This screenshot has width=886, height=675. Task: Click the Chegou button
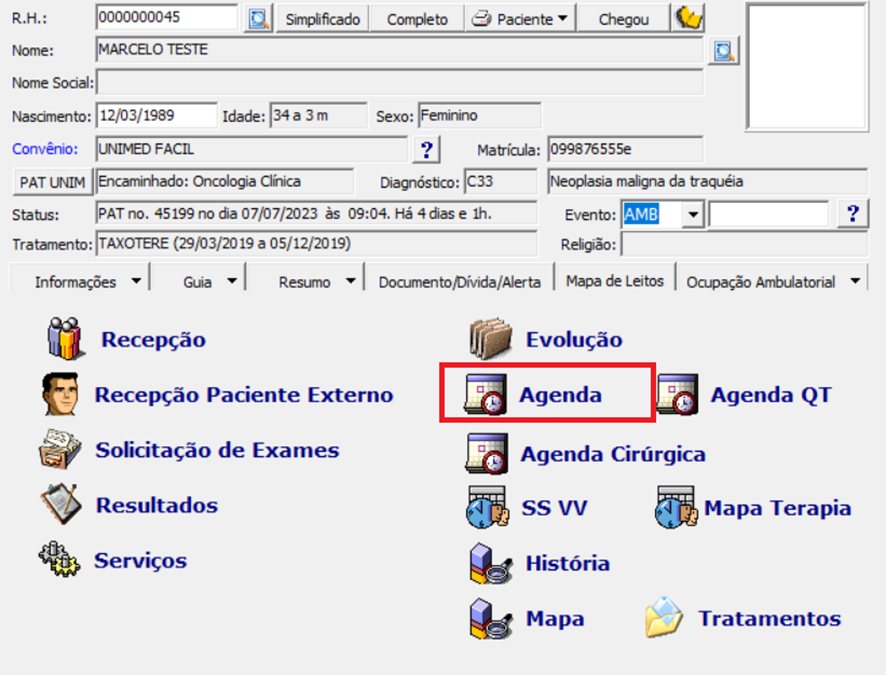[623, 19]
